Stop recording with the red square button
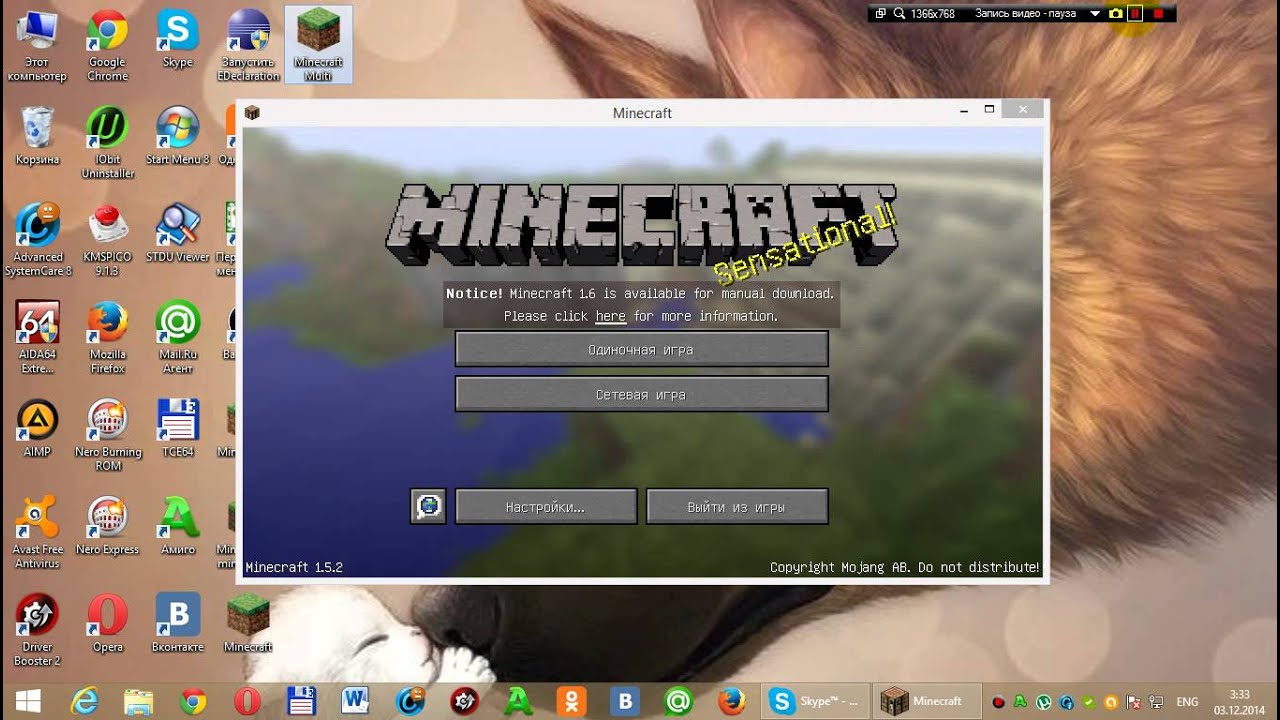This screenshot has height=720, width=1280. click(x=1157, y=14)
